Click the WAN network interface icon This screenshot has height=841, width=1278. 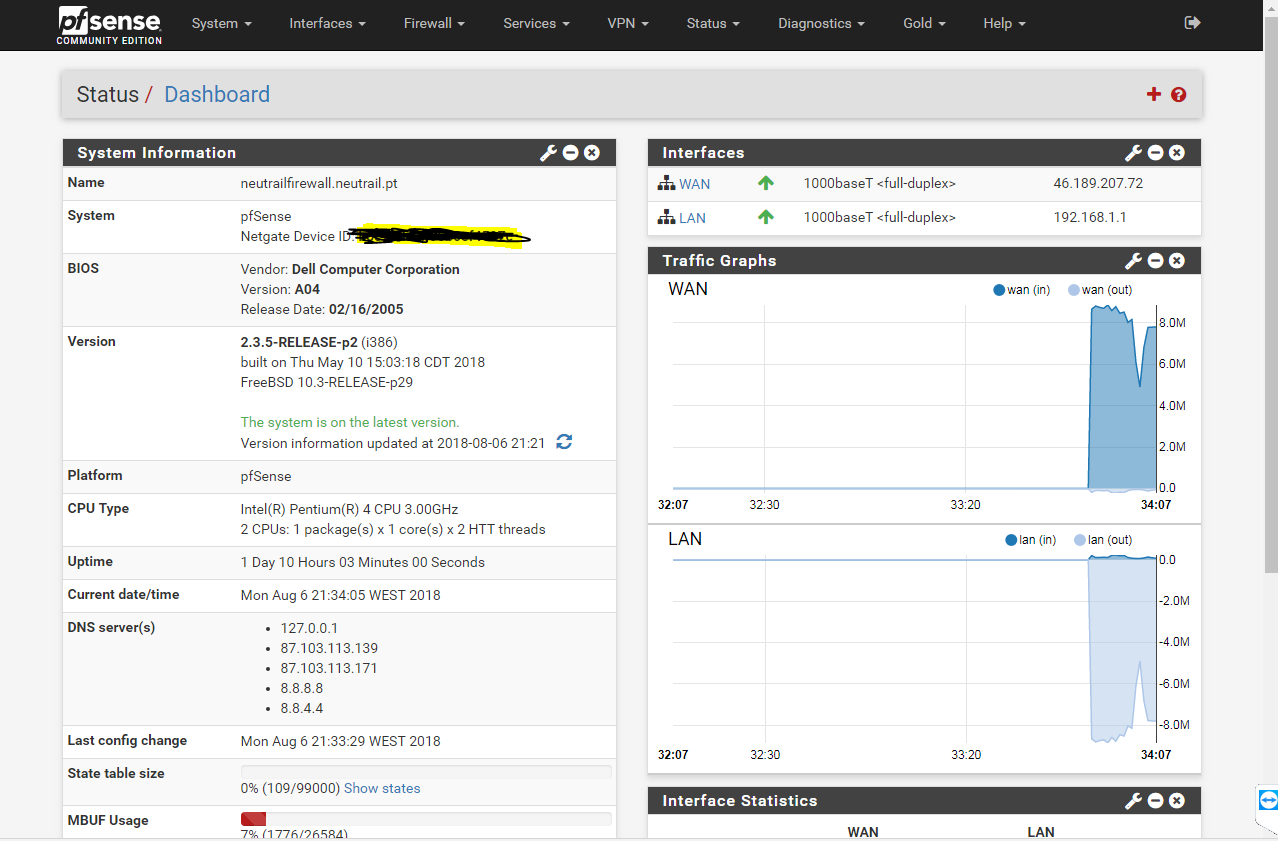point(666,184)
